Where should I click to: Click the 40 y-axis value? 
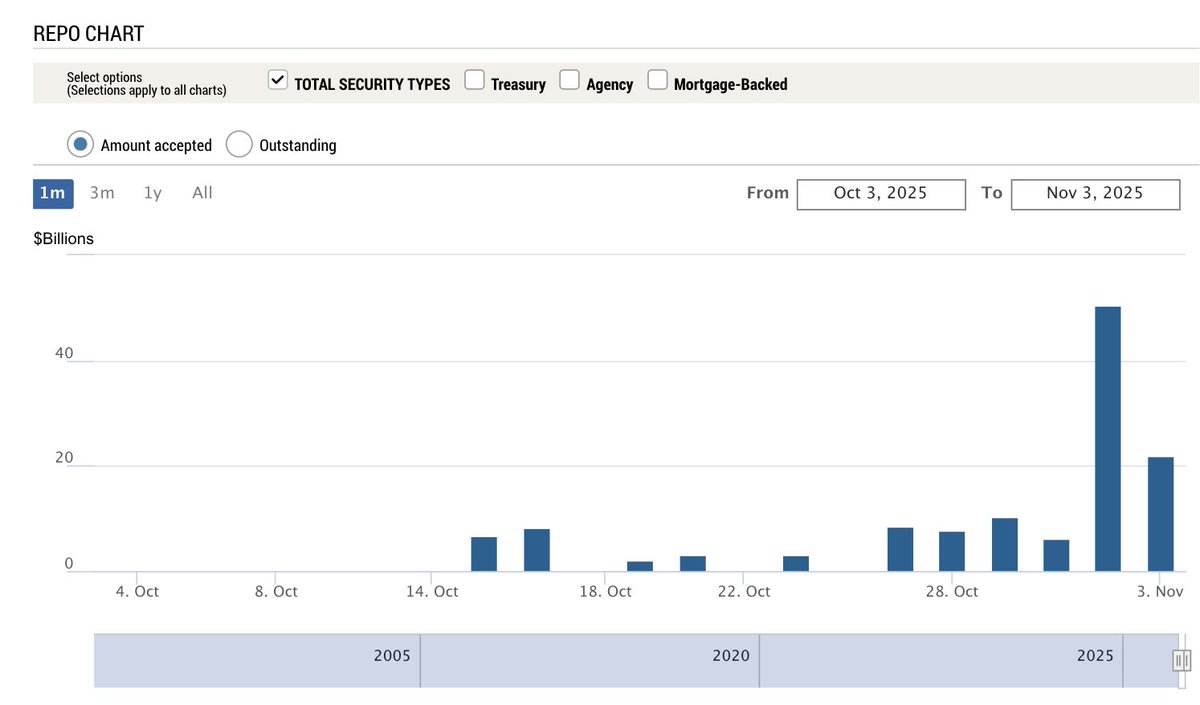tap(64, 353)
